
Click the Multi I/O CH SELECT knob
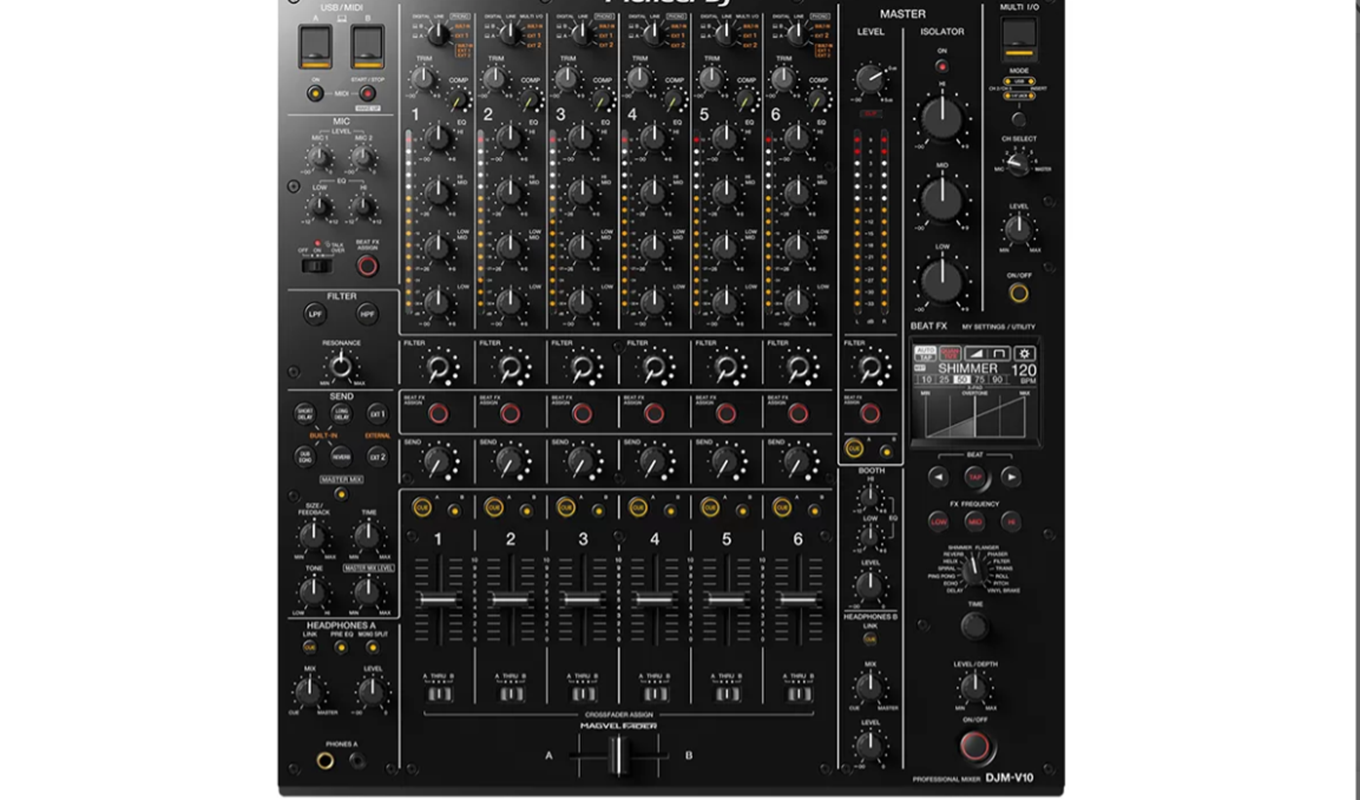(x=1018, y=164)
